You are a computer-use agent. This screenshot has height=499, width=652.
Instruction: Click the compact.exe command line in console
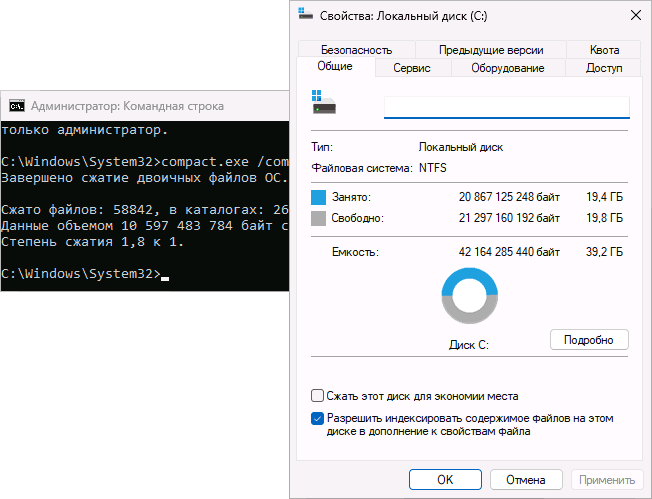145,162
